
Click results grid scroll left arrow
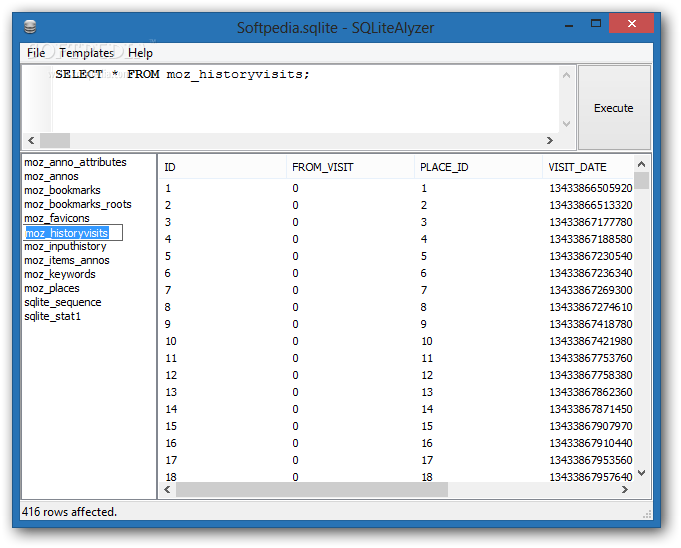pyautogui.click(x=167, y=489)
